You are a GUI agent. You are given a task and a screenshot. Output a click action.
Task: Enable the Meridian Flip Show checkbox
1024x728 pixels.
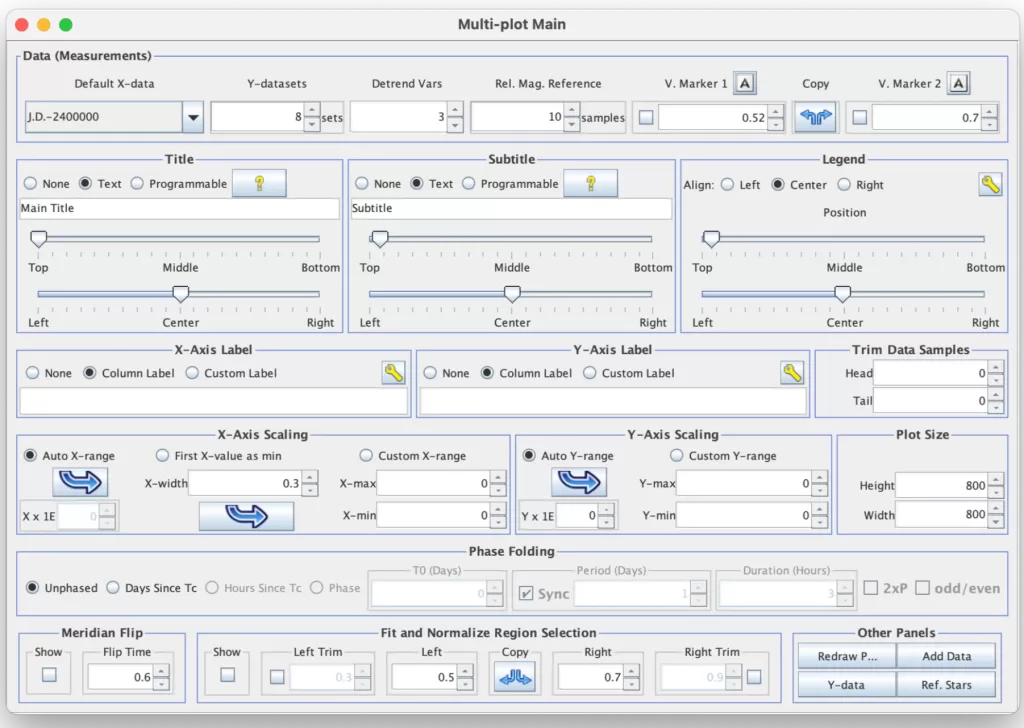pos(49,675)
